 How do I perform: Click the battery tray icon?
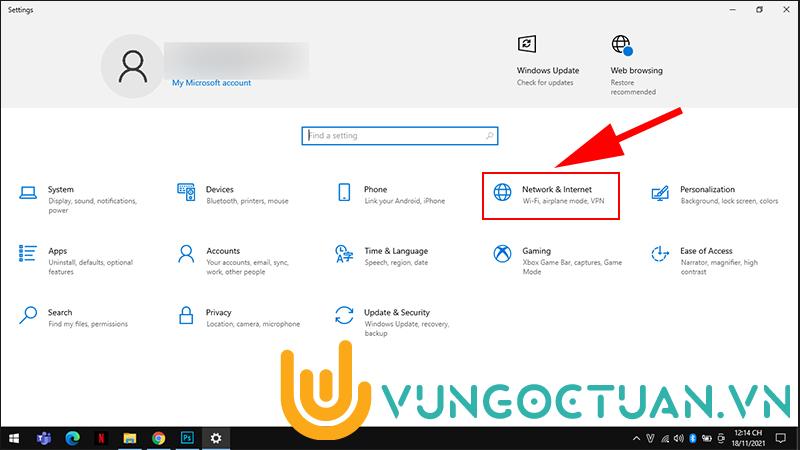(x=707, y=438)
